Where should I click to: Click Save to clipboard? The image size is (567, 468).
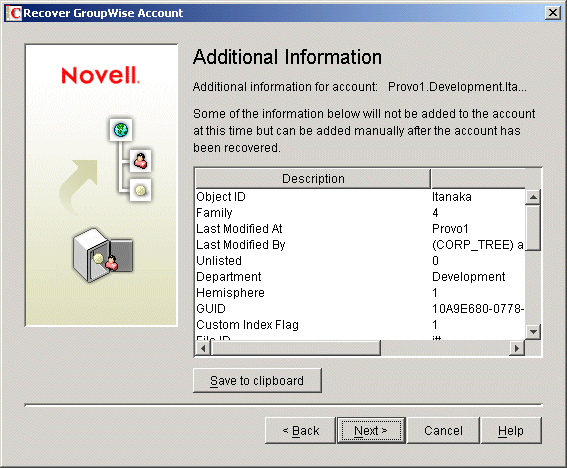[257, 380]
